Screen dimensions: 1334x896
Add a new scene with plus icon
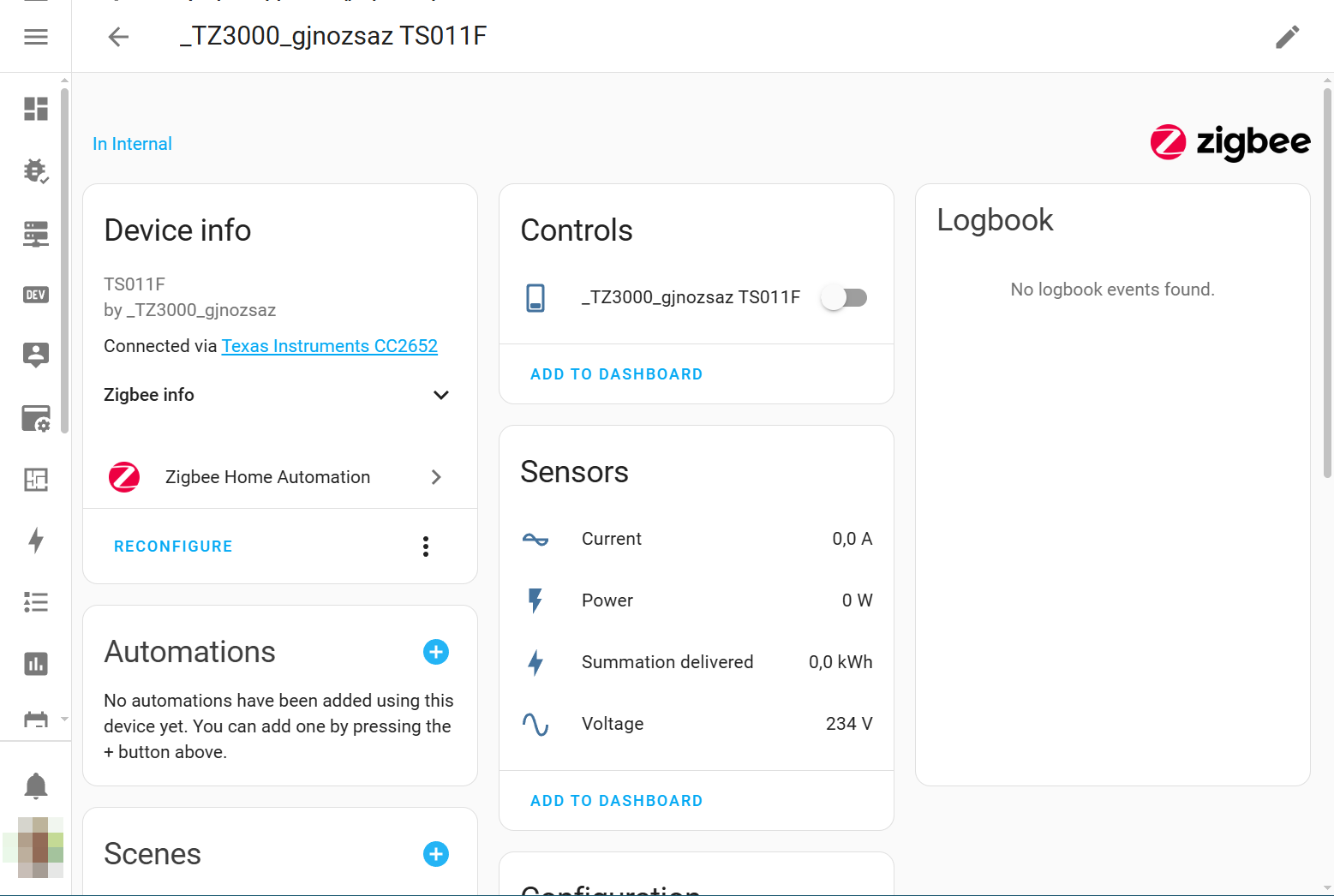point(436,854)
